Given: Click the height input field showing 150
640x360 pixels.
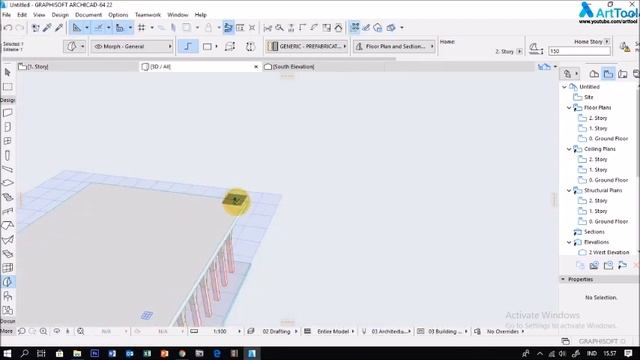Looking at the screenshot, I should 580,51.
